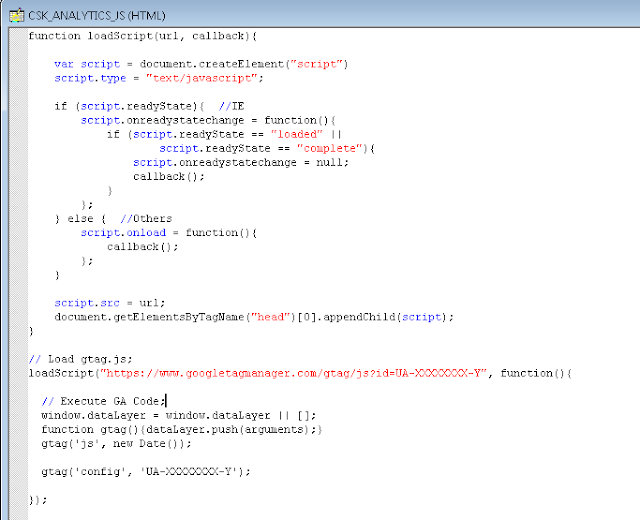This screenshot has height=520, width=640.
Task: Click the "loaded" string literal
Action: tap(297, 134)
